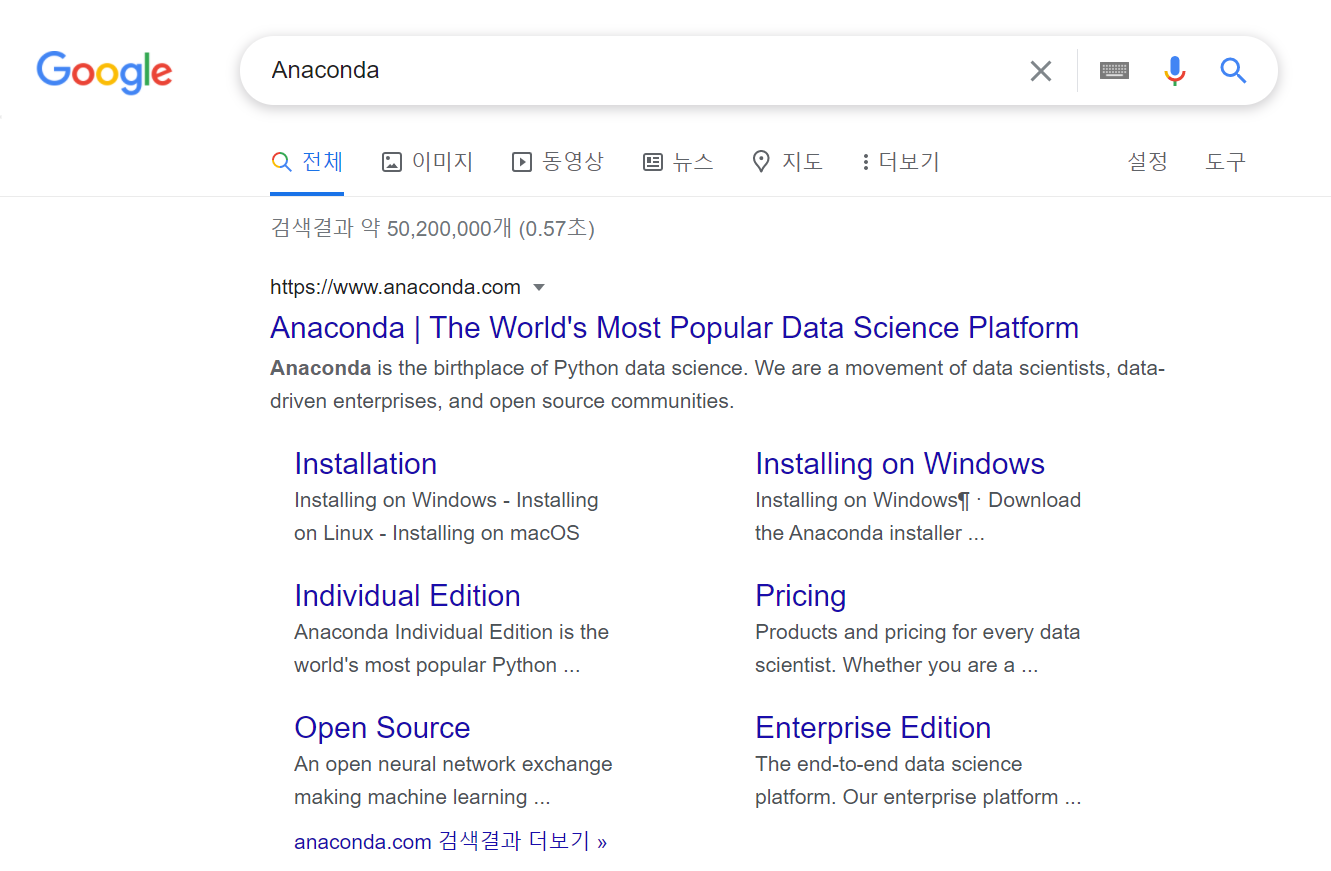The width and height of the screenshot is (1331, 871).
Task: Click into the search field containing Anaconda
Action: tap(640, 71)
